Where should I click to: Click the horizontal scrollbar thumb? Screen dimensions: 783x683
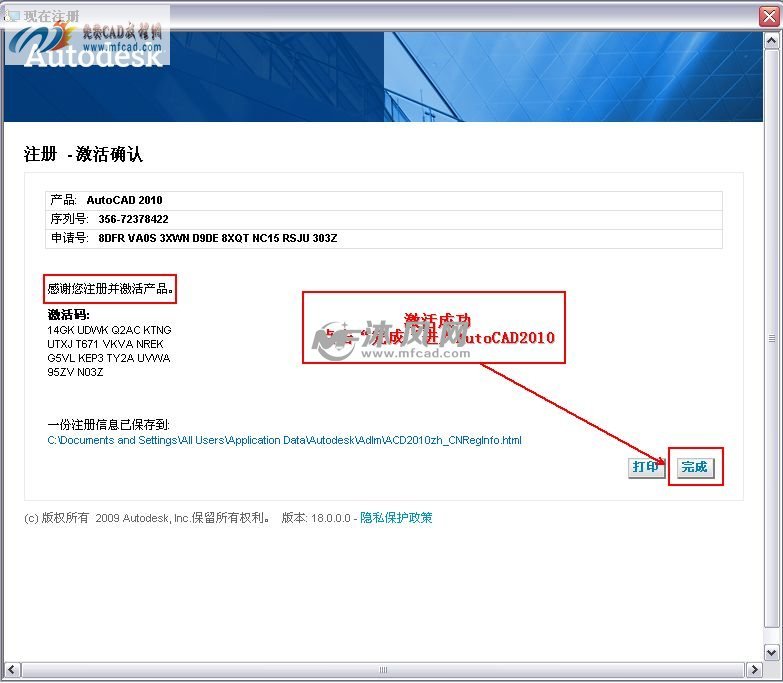point(383,670)
